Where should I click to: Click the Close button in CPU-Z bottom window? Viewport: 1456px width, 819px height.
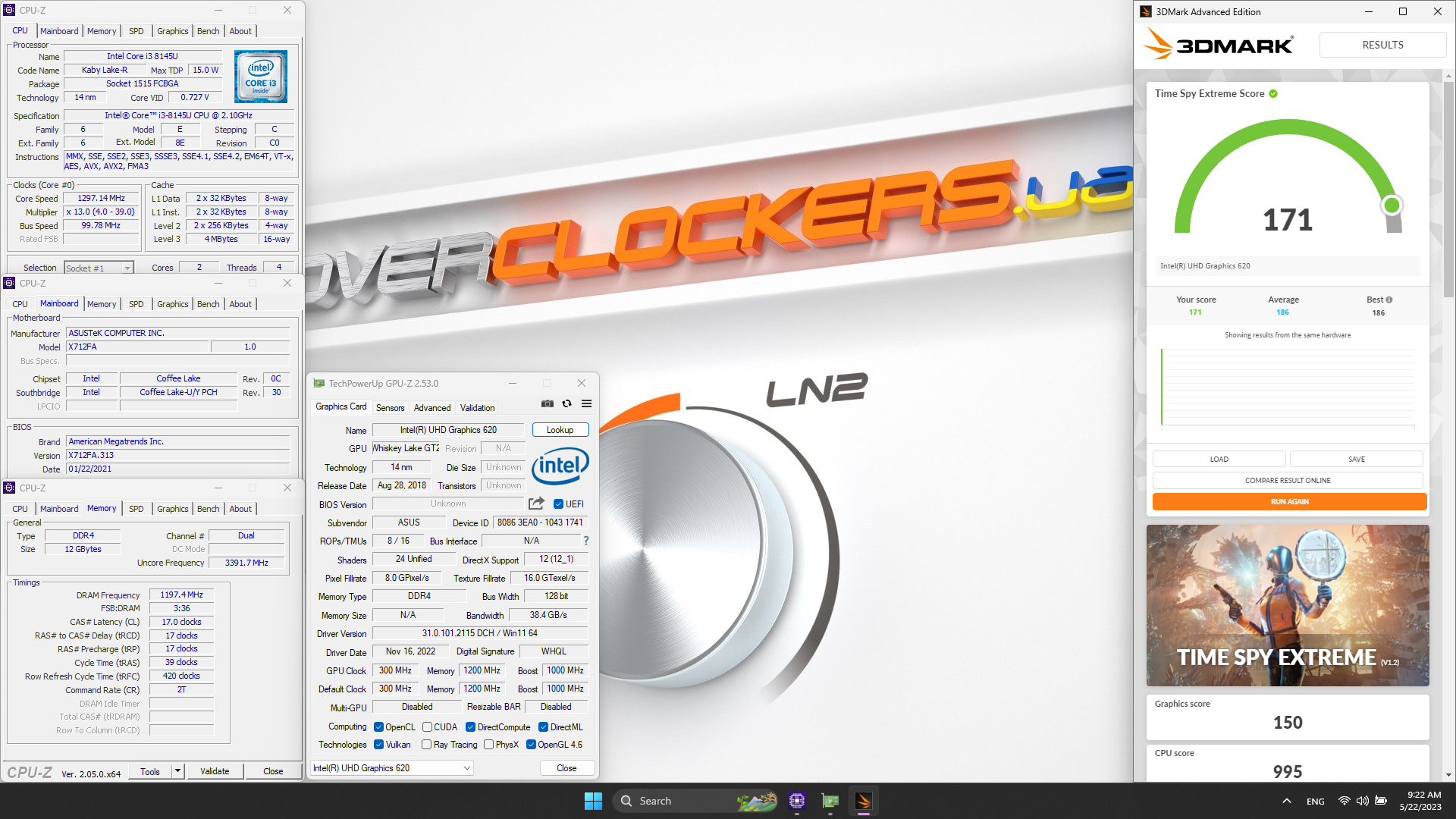pos(273,771)
